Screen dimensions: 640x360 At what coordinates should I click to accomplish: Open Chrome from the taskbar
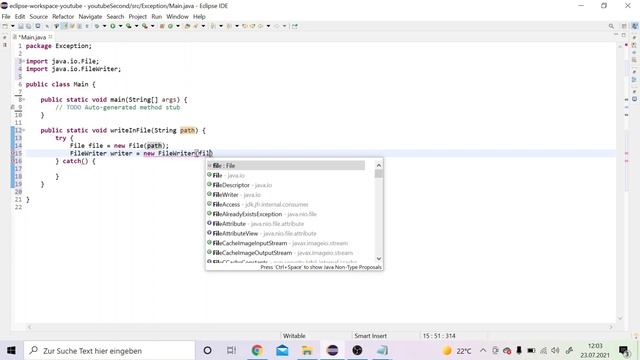tap(257, 351)
